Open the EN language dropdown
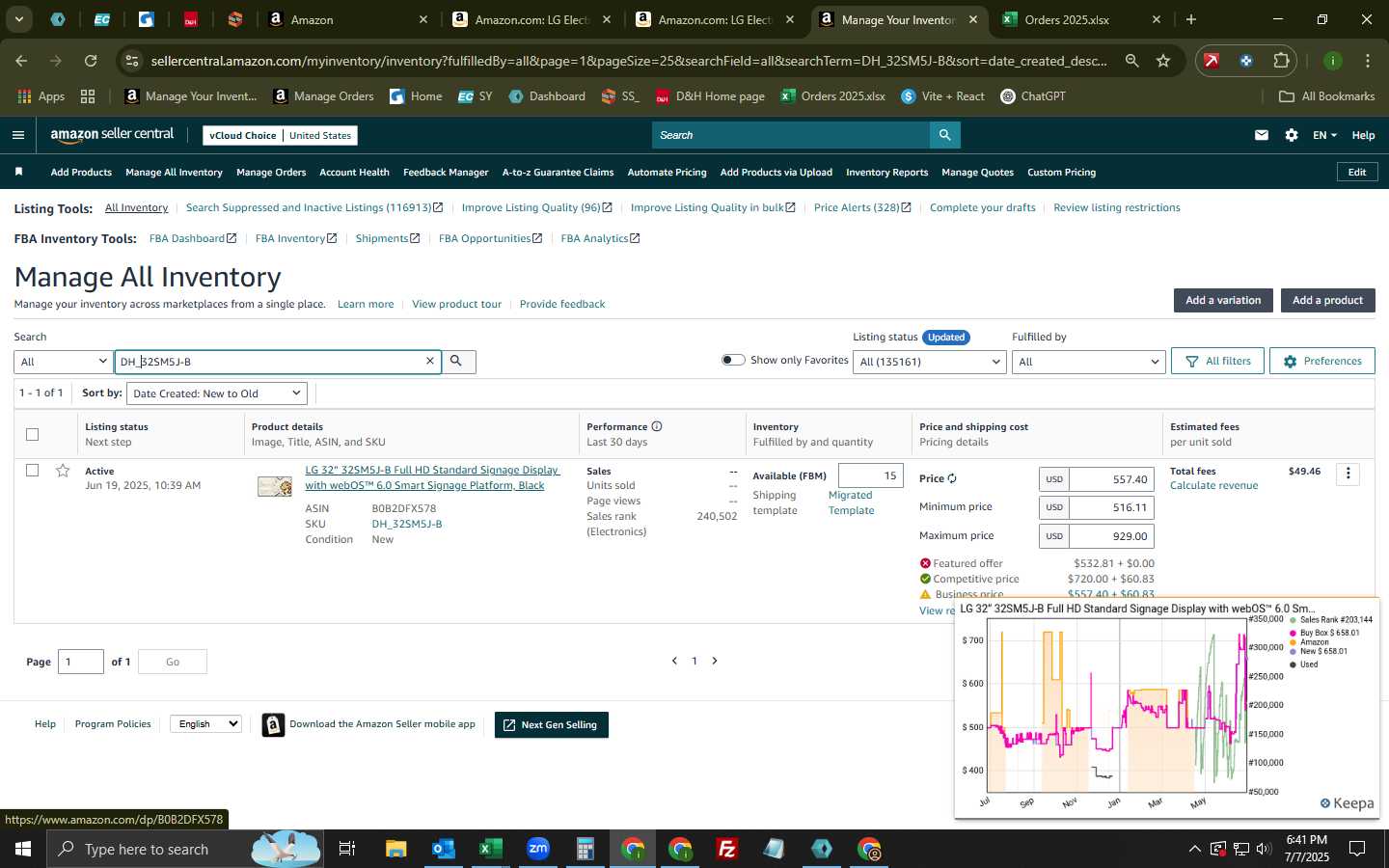The width and height of the screenshot is (1389, 868). click(x=1324, y=135)
